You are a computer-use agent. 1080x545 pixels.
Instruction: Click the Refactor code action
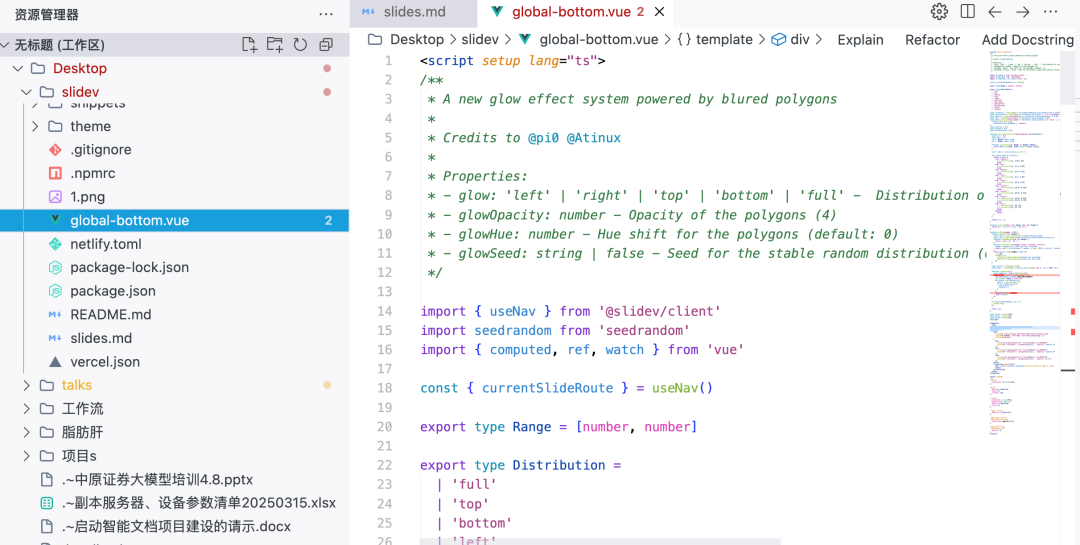(x=933, y=40)
